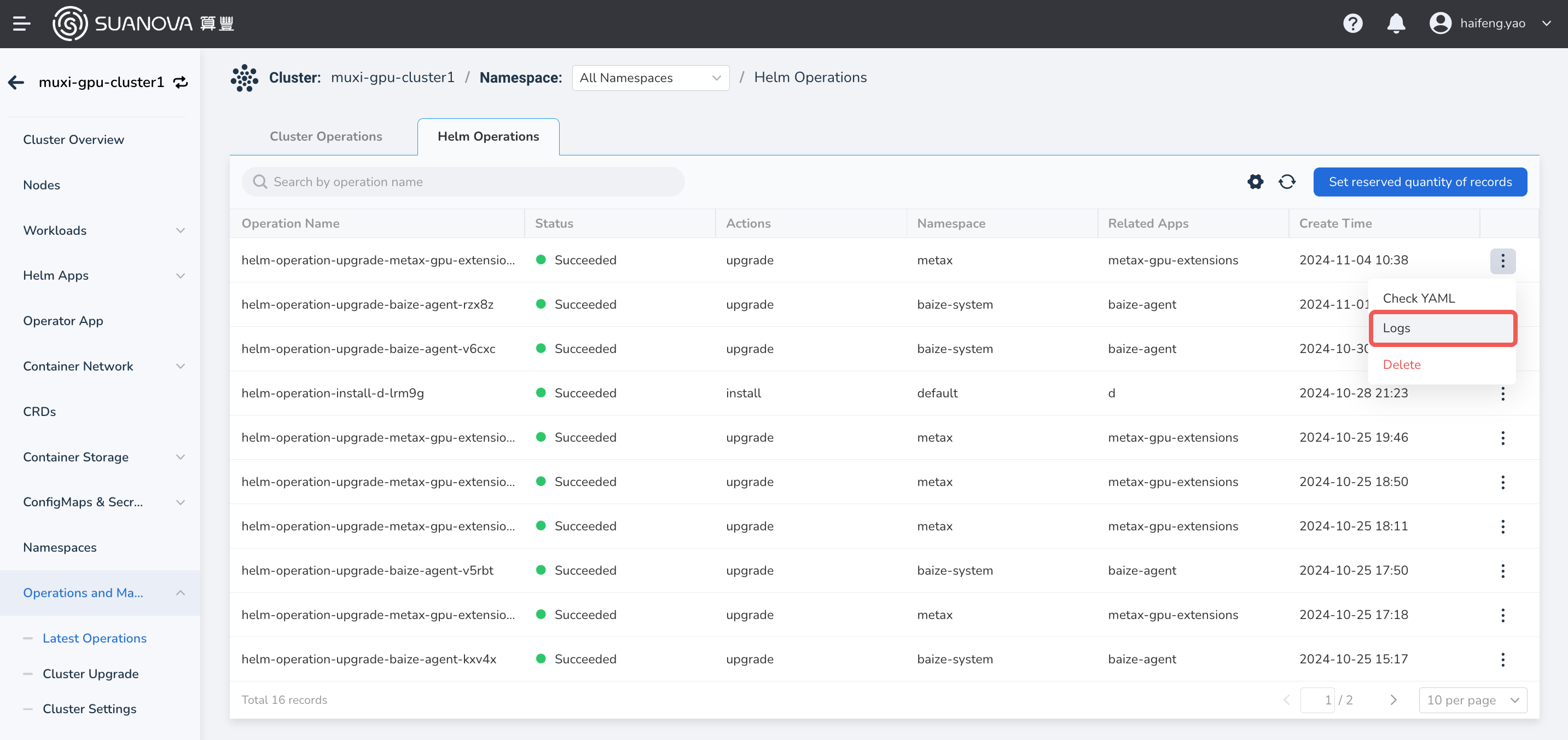Click helm-operation-upgrade-baize-agent-kxv4x name
The width and height of the screenshot is (1568, 740).
tap(368, 660)
